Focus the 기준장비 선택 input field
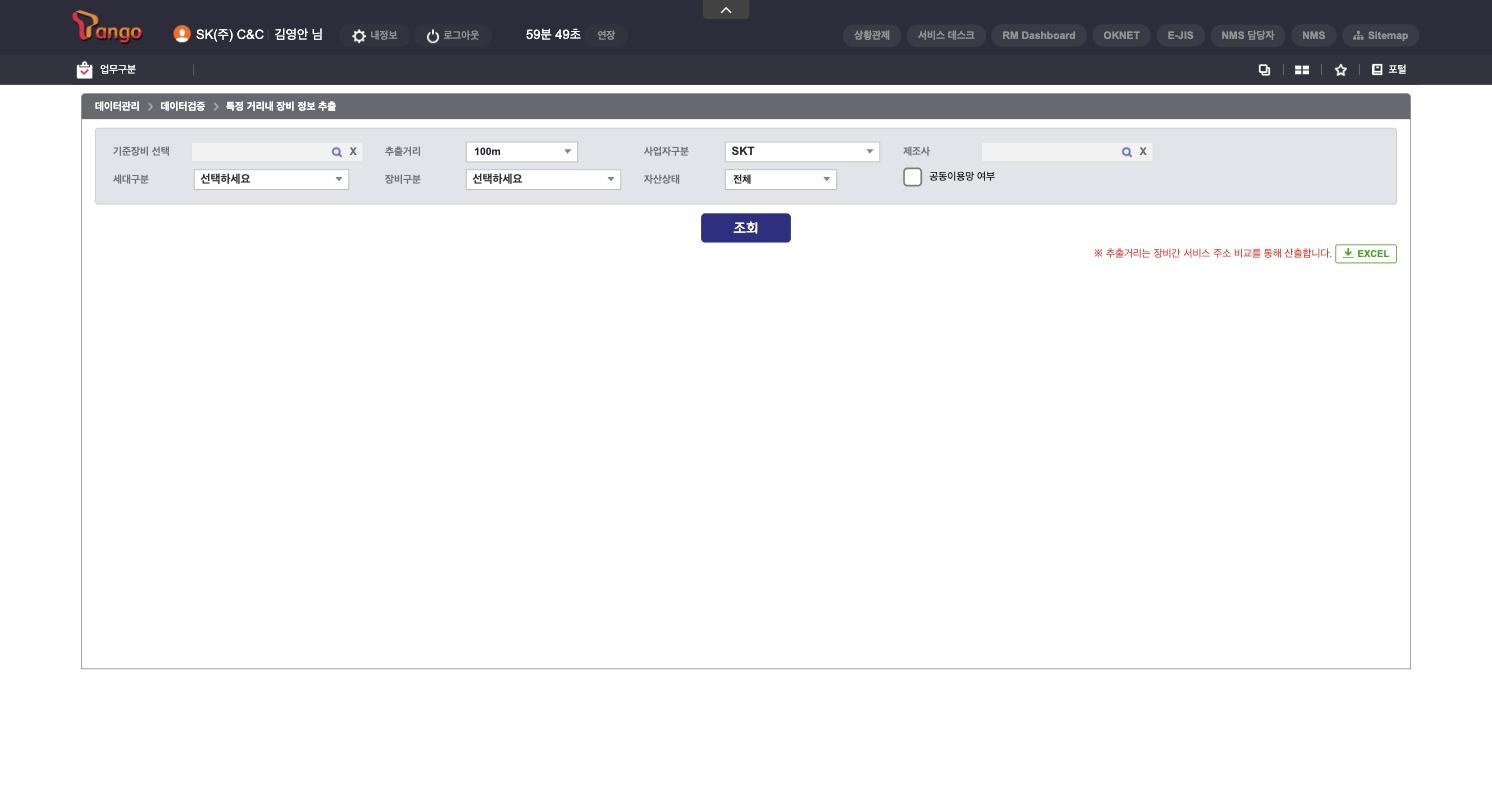1492x812 pixels. click(260, 152)
